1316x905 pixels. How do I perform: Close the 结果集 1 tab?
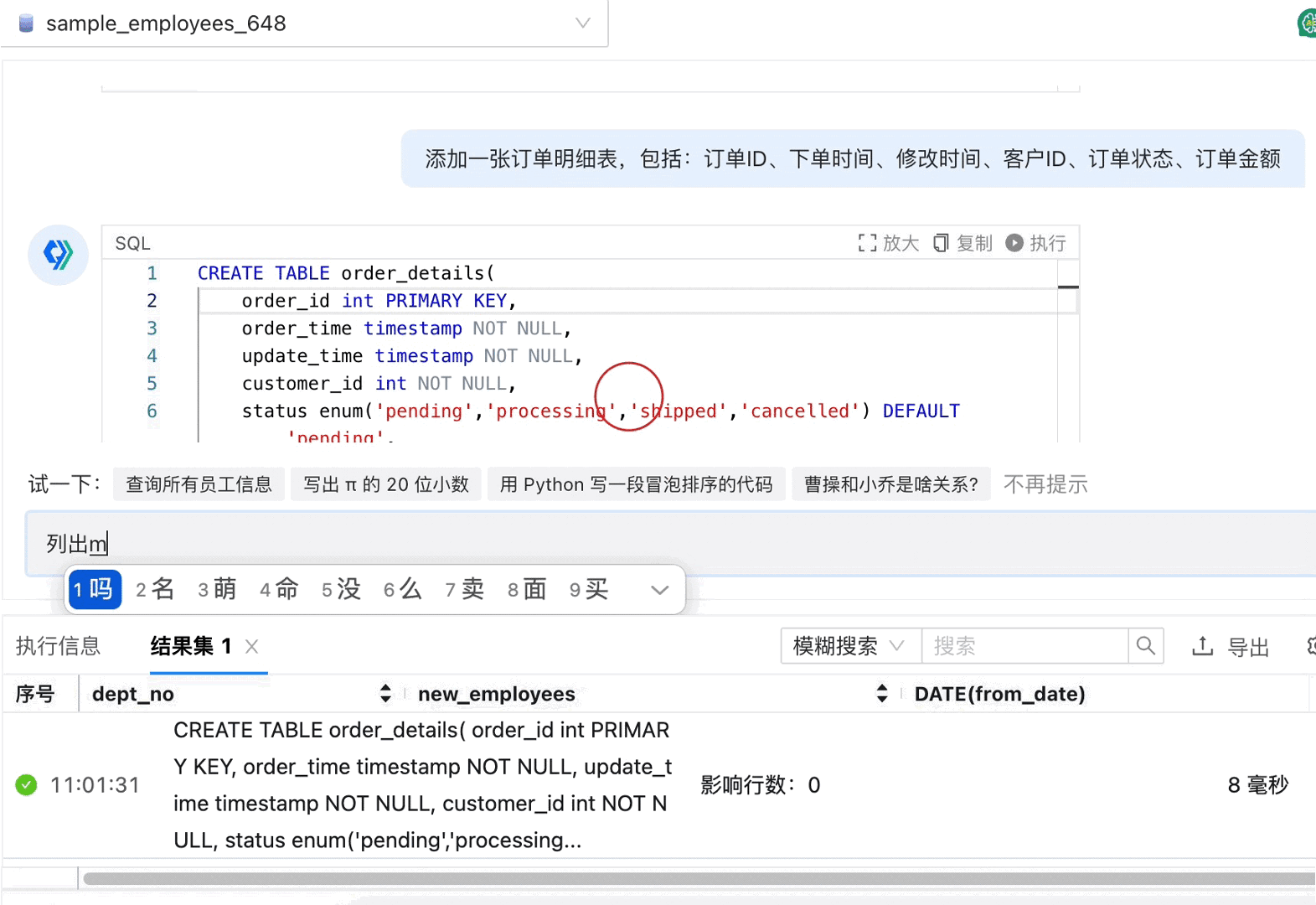(251, 646)
